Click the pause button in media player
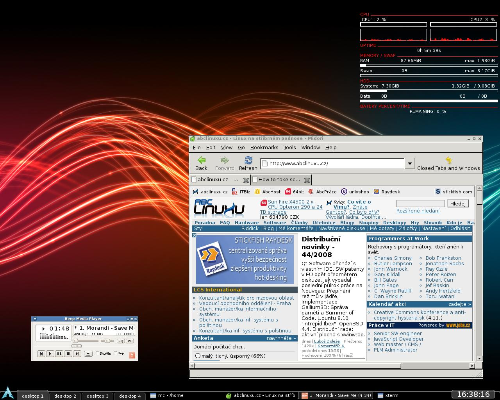 click(x=59, y=353)
